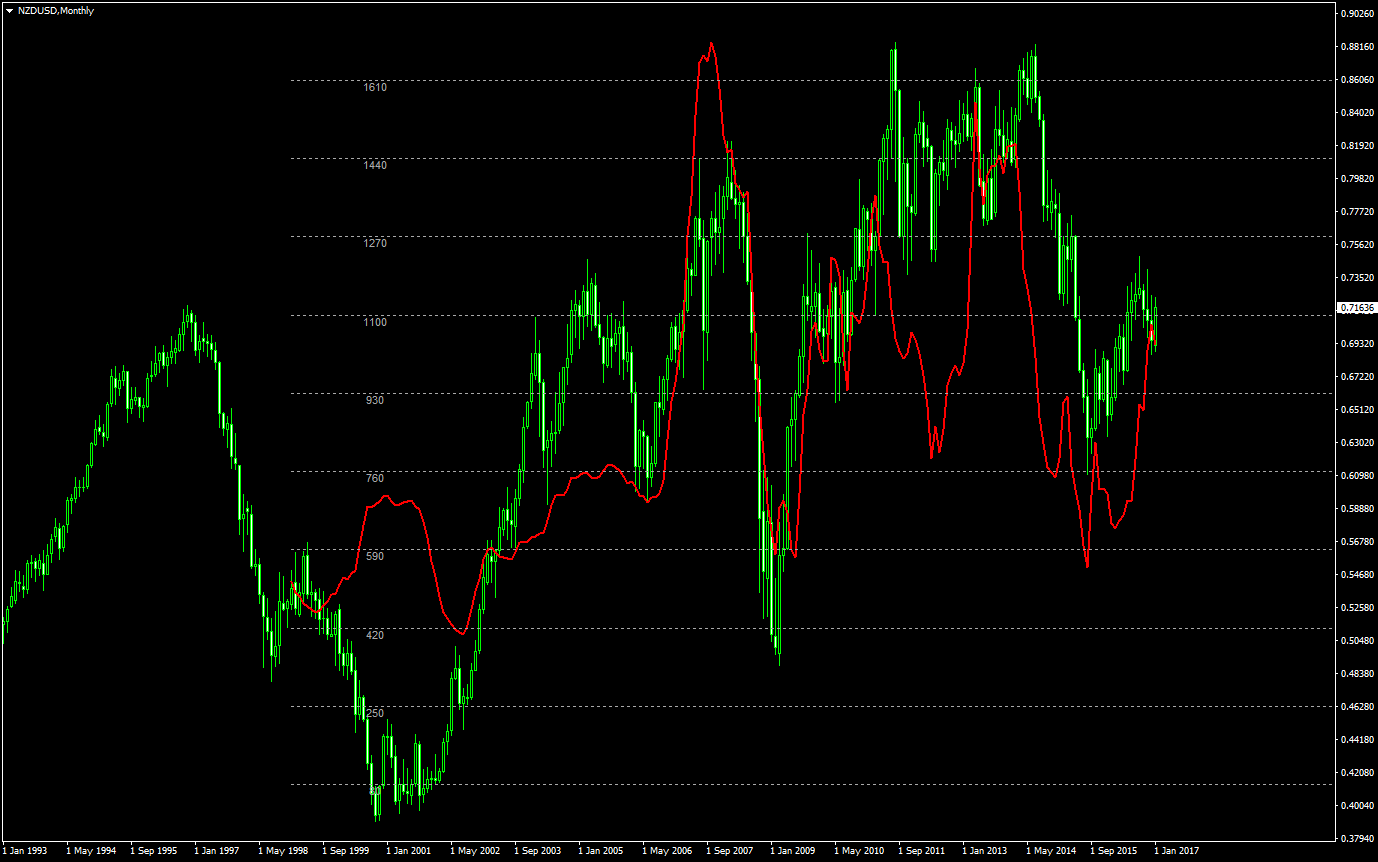Select the current price label 0.71636
Screen dimensions: 1378x862
[1356, 309]
